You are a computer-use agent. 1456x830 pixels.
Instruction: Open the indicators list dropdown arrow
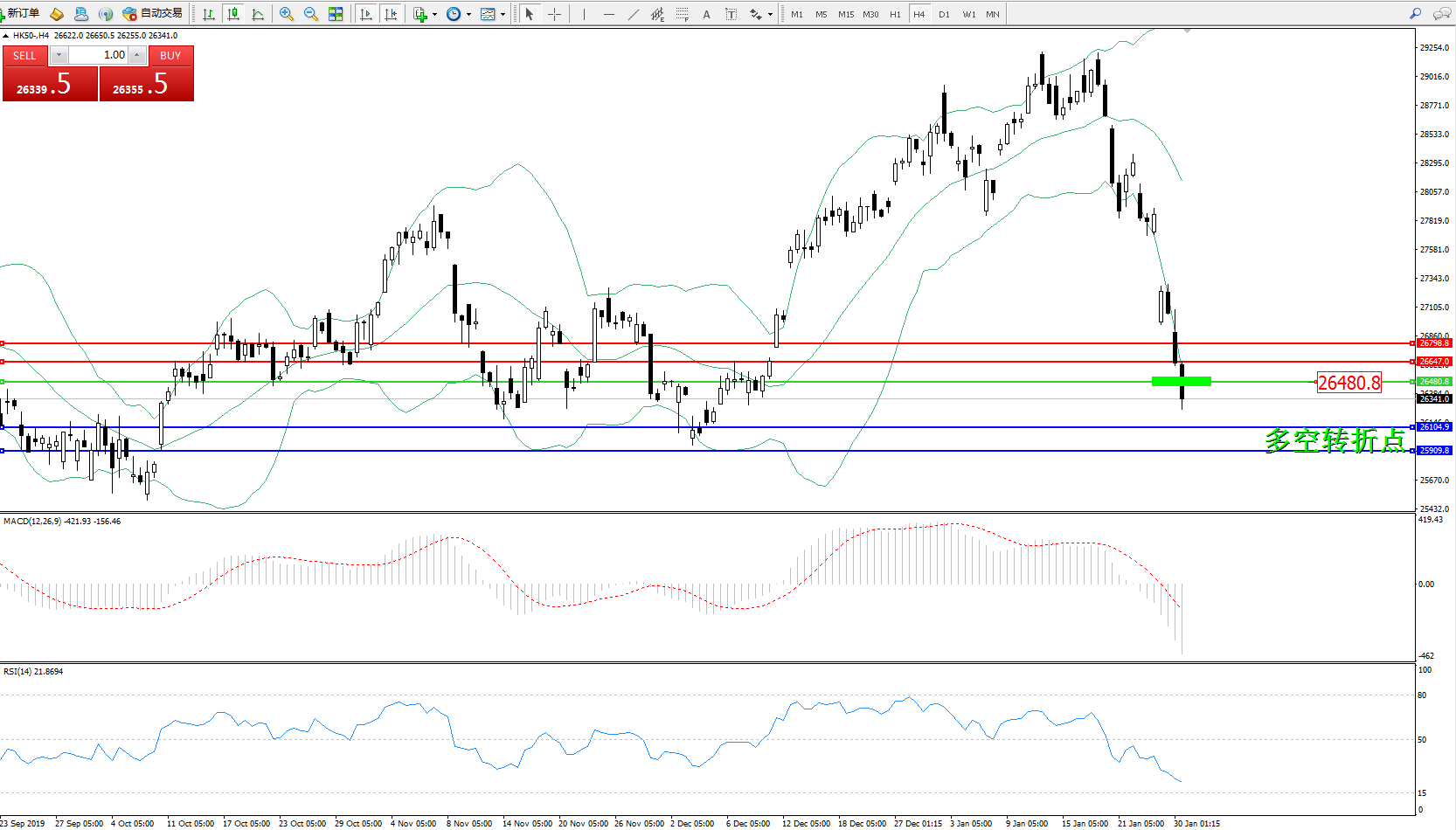(x=434, y=14)
